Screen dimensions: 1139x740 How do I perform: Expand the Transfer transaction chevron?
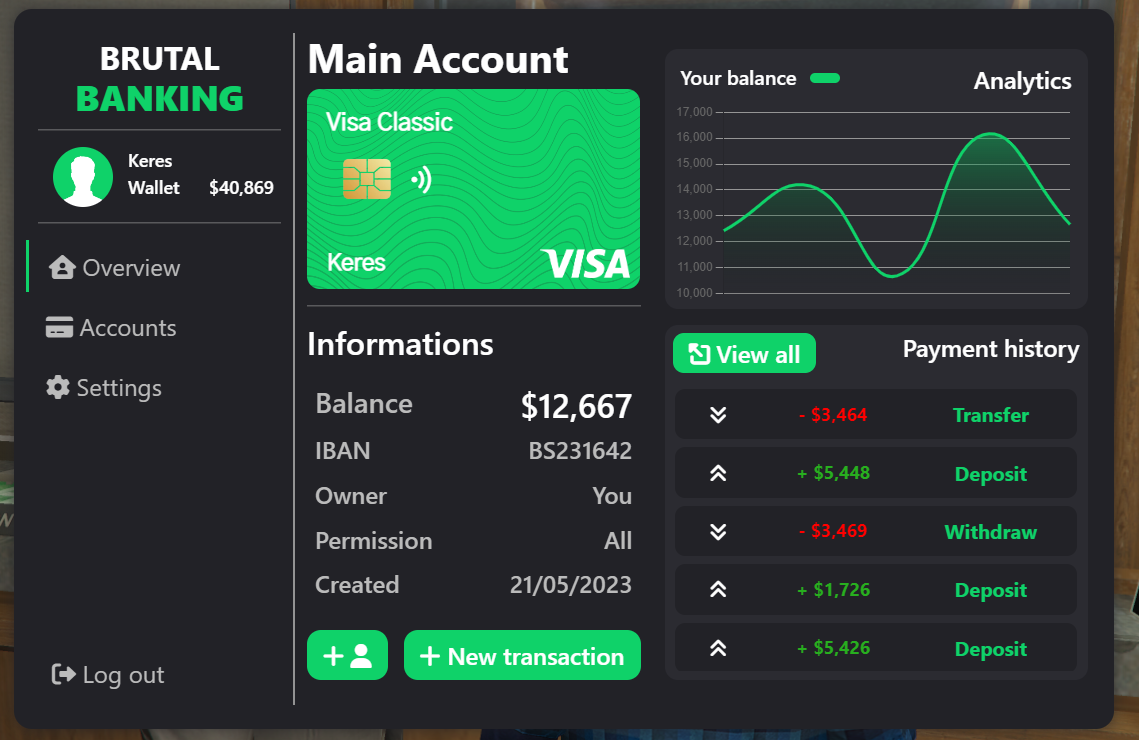[717, 414]
